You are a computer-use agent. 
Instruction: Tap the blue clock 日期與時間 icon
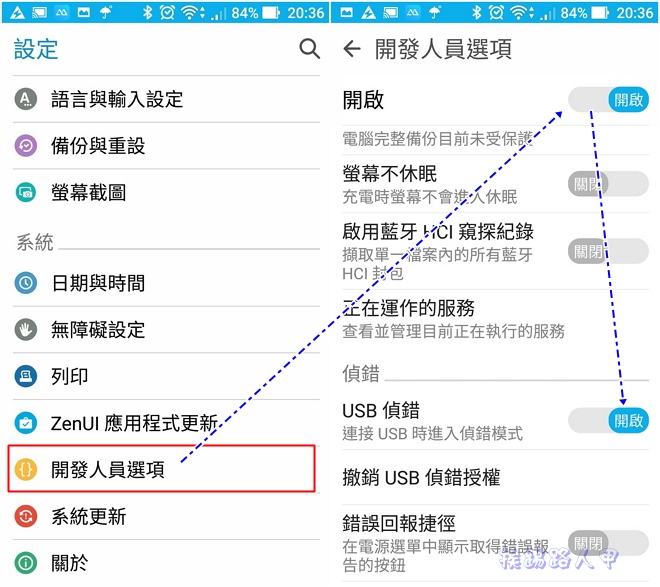coord(26,283)
